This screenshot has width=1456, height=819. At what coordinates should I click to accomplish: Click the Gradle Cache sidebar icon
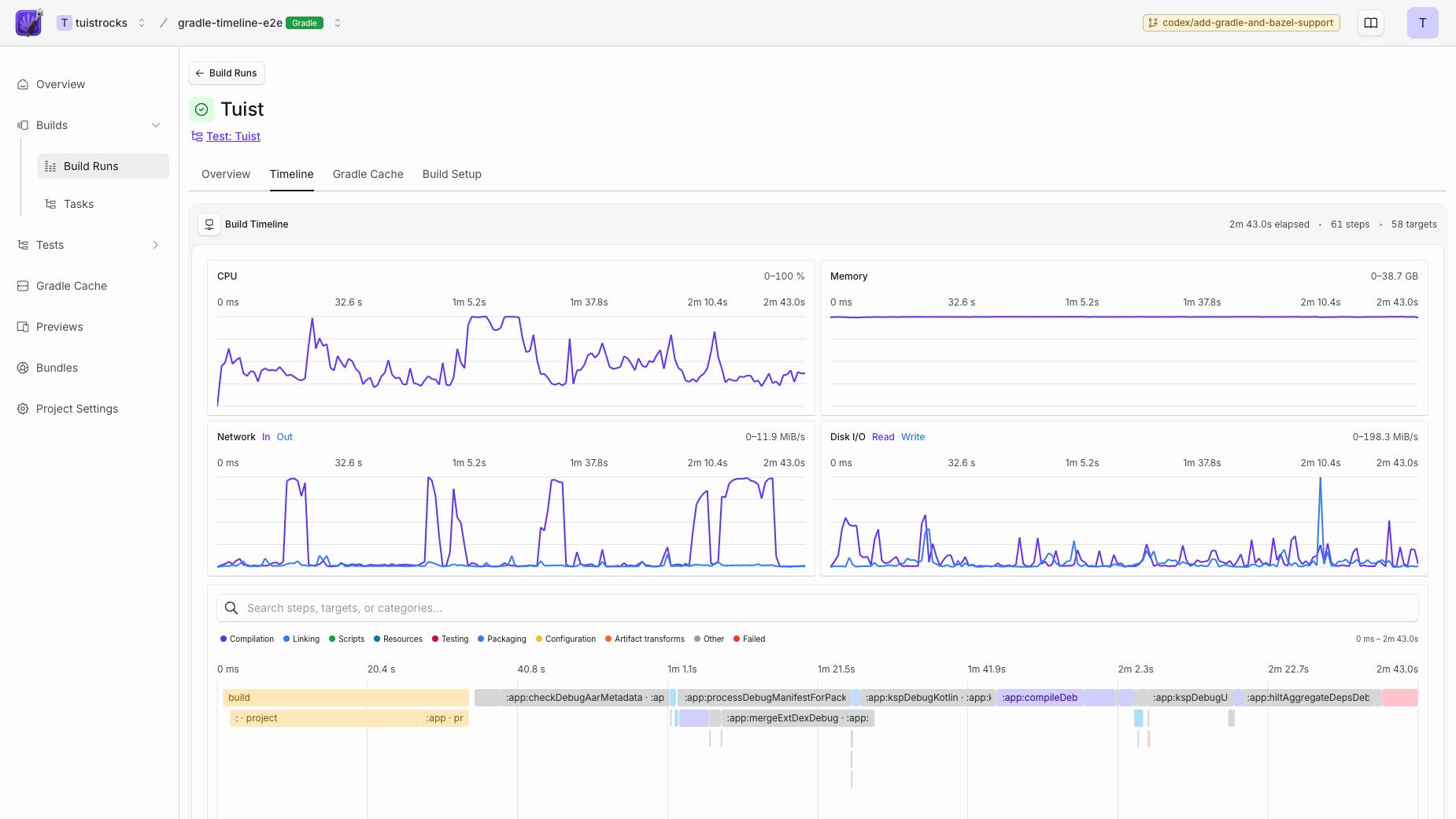(x=23, y=286)
